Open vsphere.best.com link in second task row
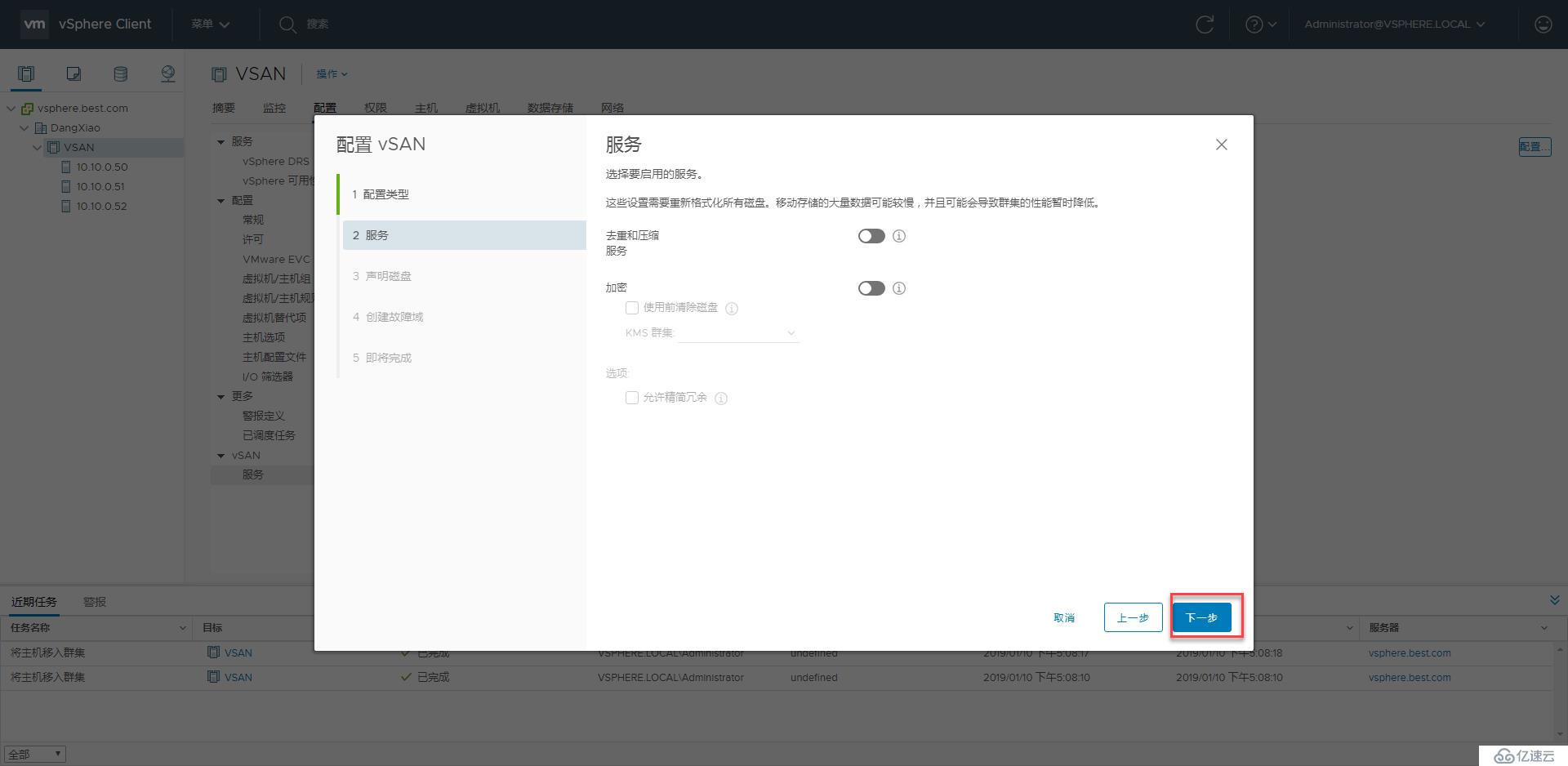Viewport: 1568px width, 766px height. coord(1410,678)
